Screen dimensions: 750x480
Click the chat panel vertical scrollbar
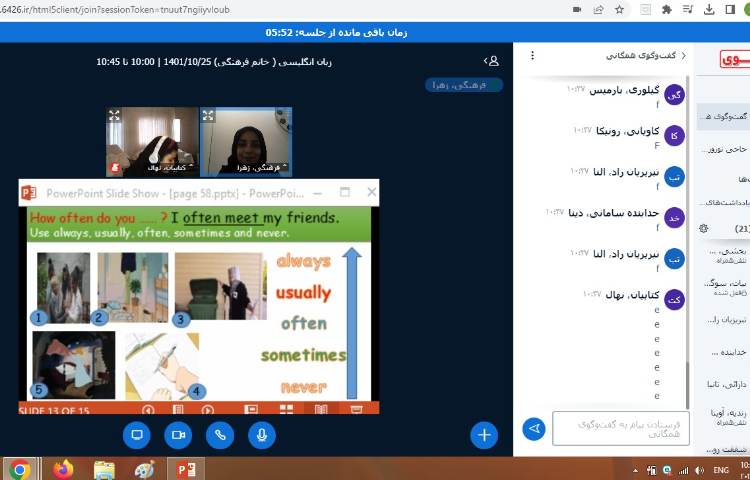coord(688,384)
